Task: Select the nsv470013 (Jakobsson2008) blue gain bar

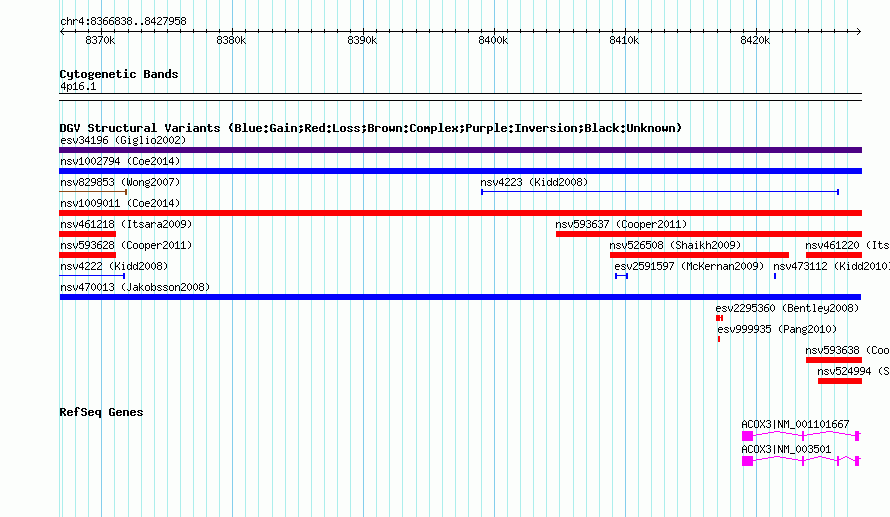Action: [x=460, y=297]
